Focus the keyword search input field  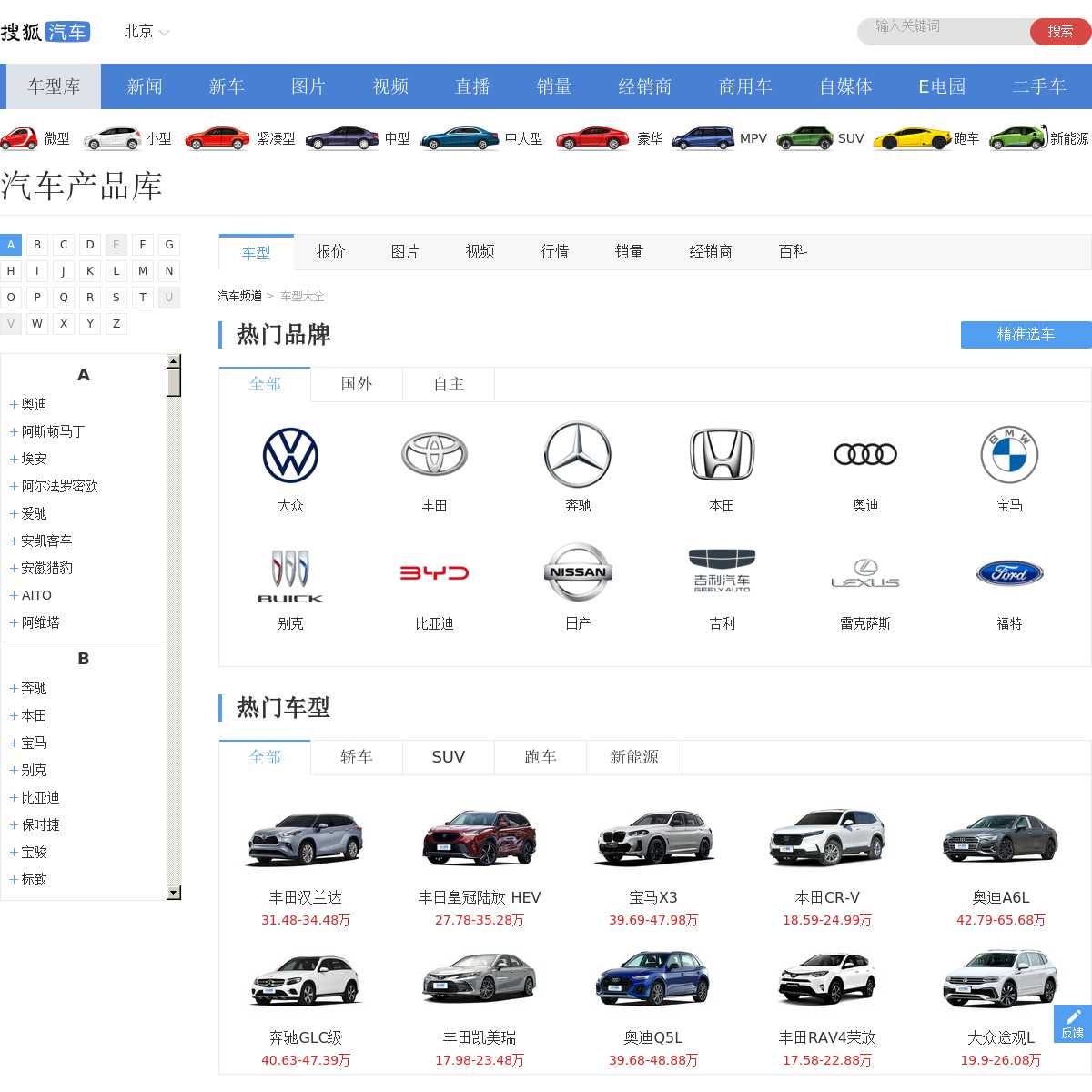942,31
